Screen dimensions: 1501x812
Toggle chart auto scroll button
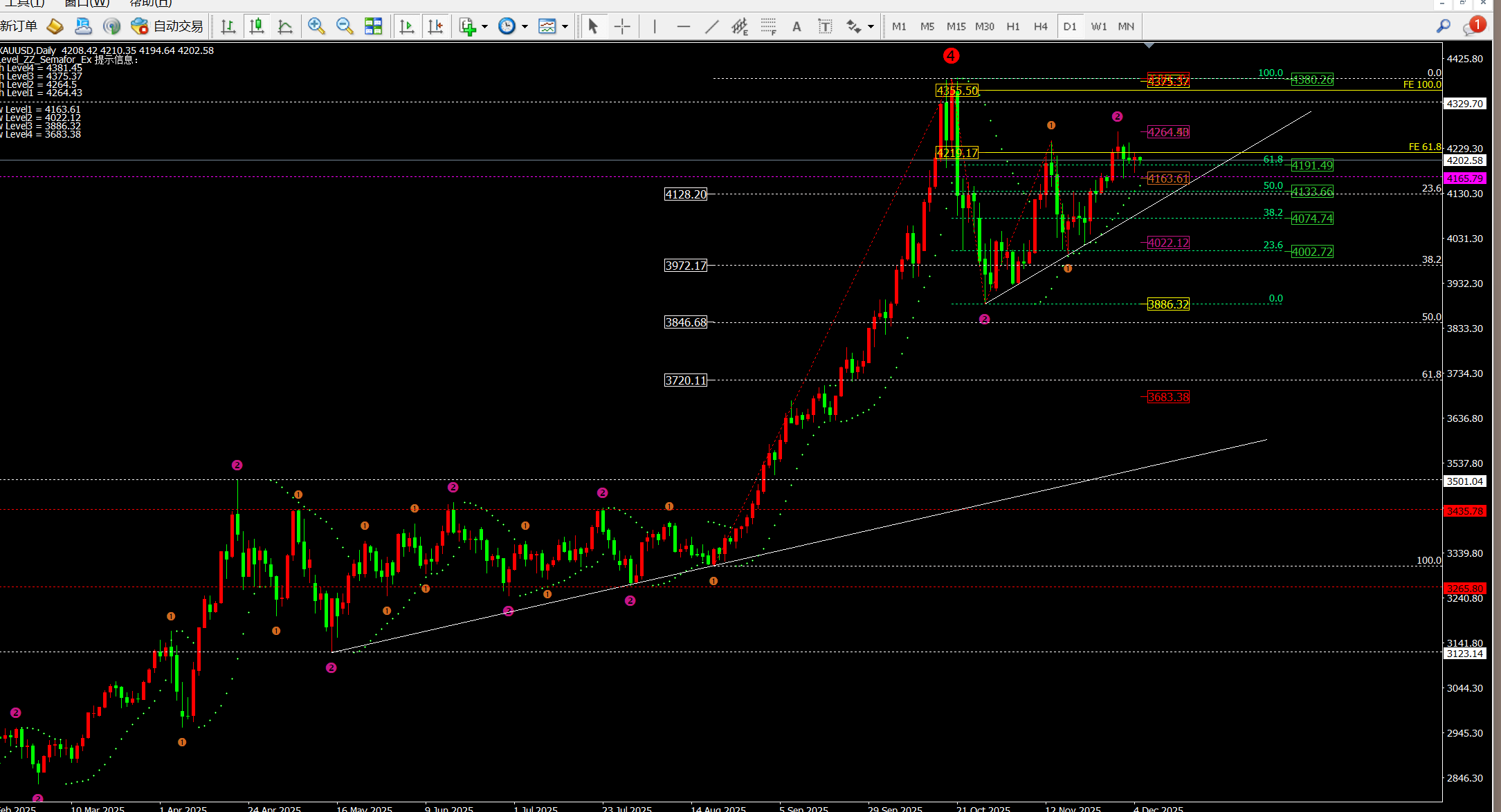coord(407,26)
